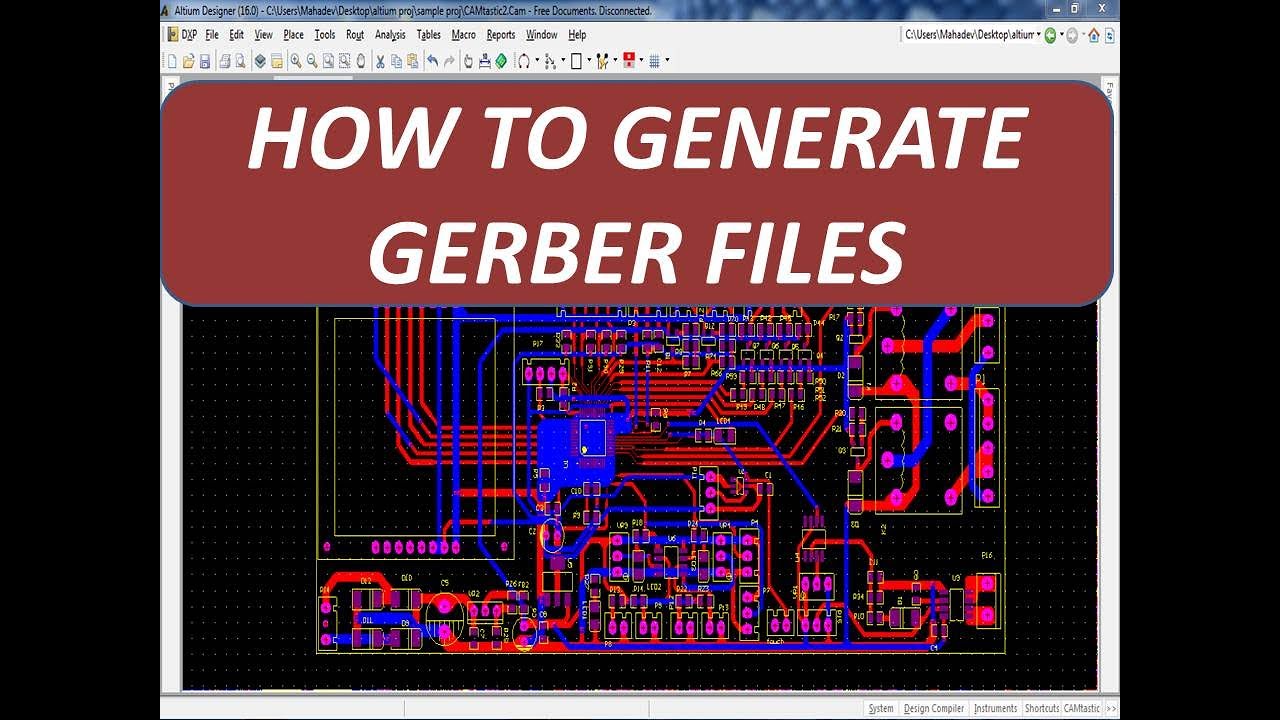Screen dimensions: 1280x720
Task: Click the hand pan tool icon
Action: tap(468, 61)
